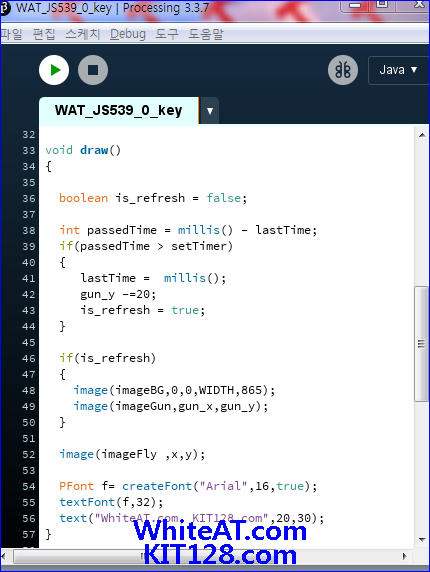The height and width of the screenshot is (572, 430).
Task: Click the horizontal scrollbar left arrow
Action: pyautogui.click(x=3, y=556)
